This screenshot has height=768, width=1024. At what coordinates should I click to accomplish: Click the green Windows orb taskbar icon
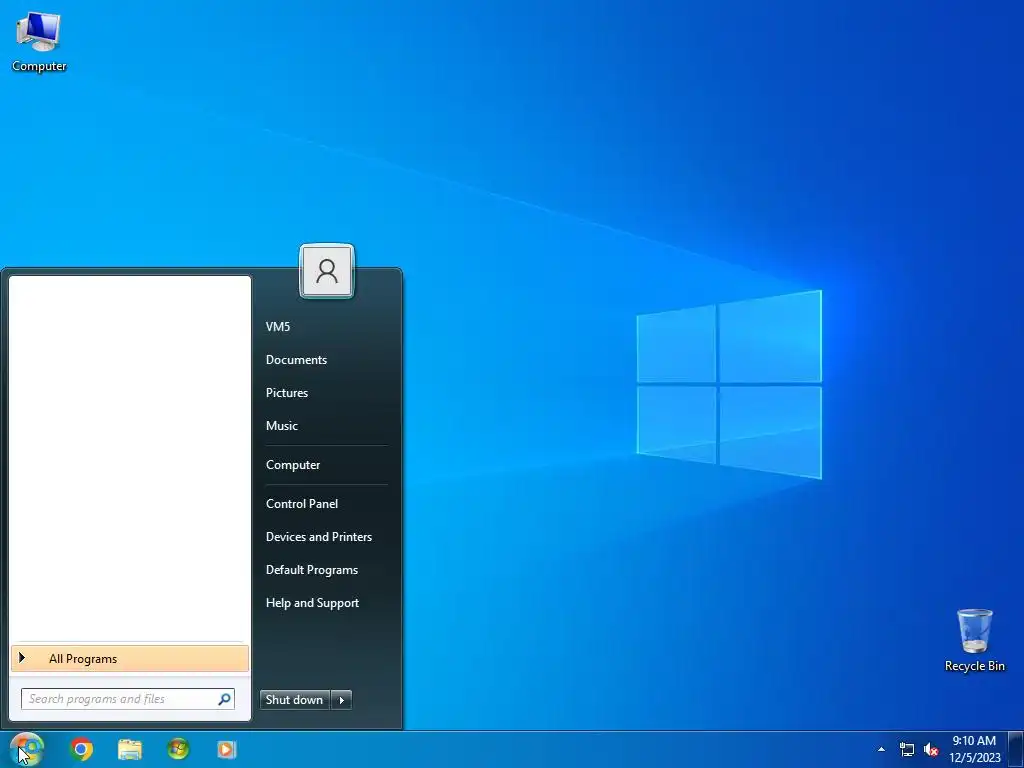(x=178, y=749)
